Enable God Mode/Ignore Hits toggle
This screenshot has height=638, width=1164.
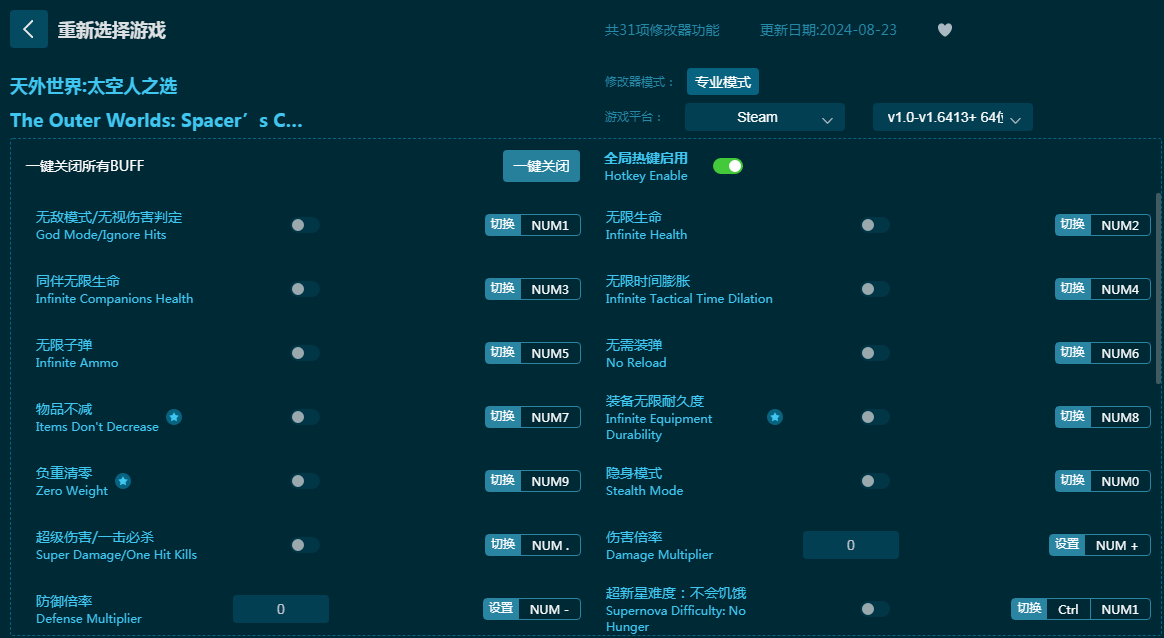(305, 225)
